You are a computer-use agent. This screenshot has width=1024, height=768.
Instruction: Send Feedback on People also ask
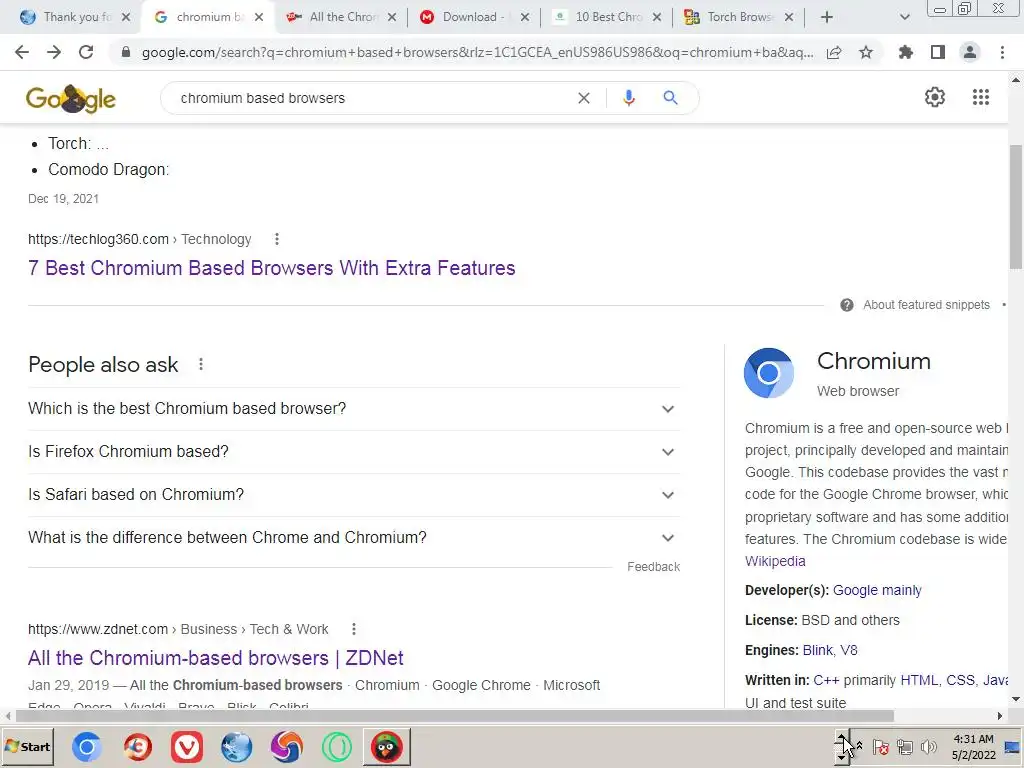653,567
